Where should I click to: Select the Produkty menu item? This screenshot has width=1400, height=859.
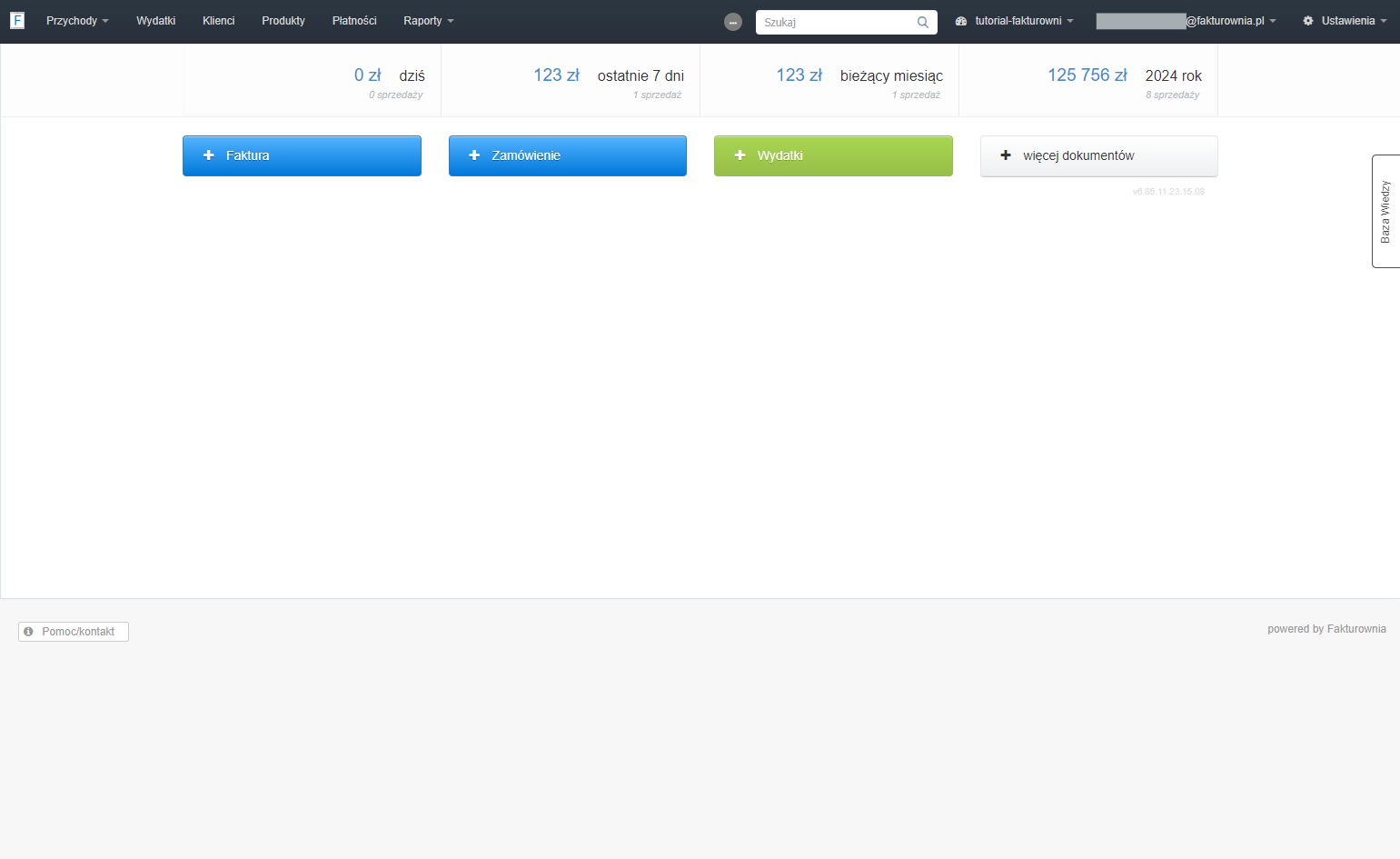(283, 21)
